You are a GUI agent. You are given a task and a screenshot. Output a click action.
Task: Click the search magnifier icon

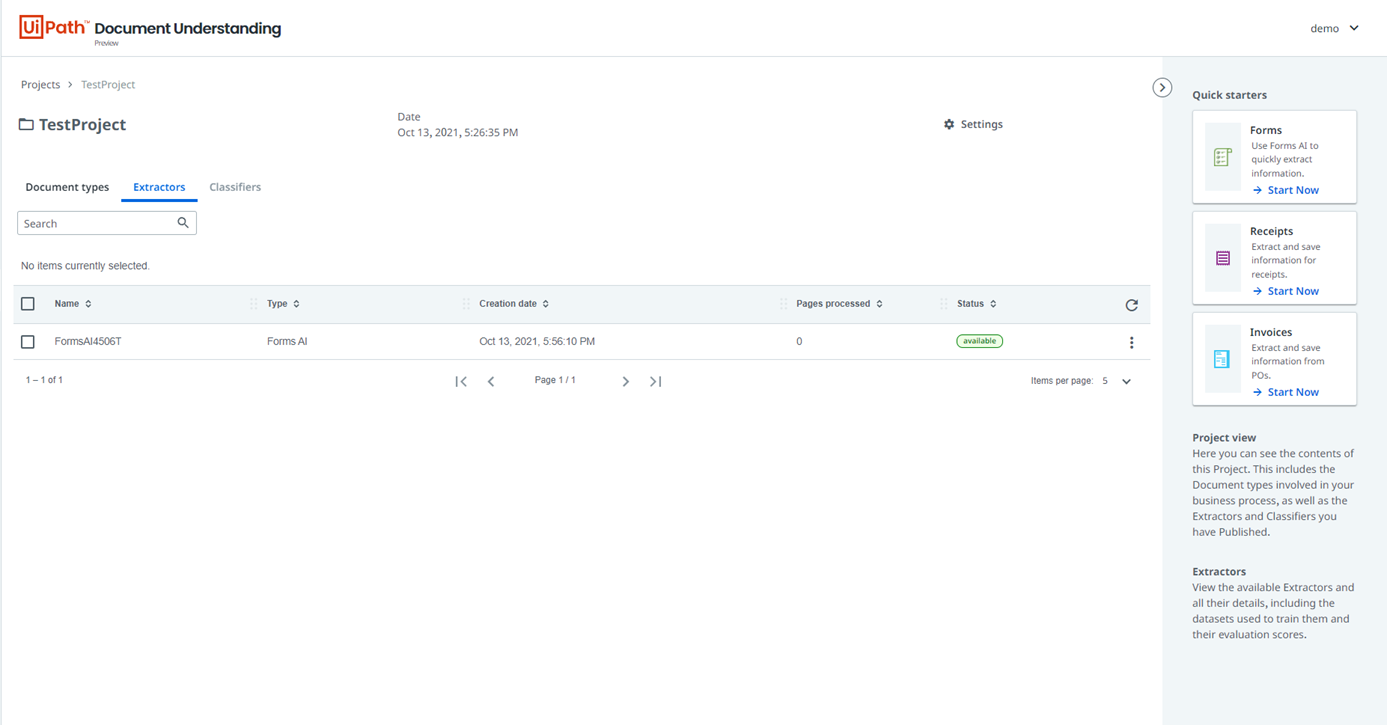[183, 223]
